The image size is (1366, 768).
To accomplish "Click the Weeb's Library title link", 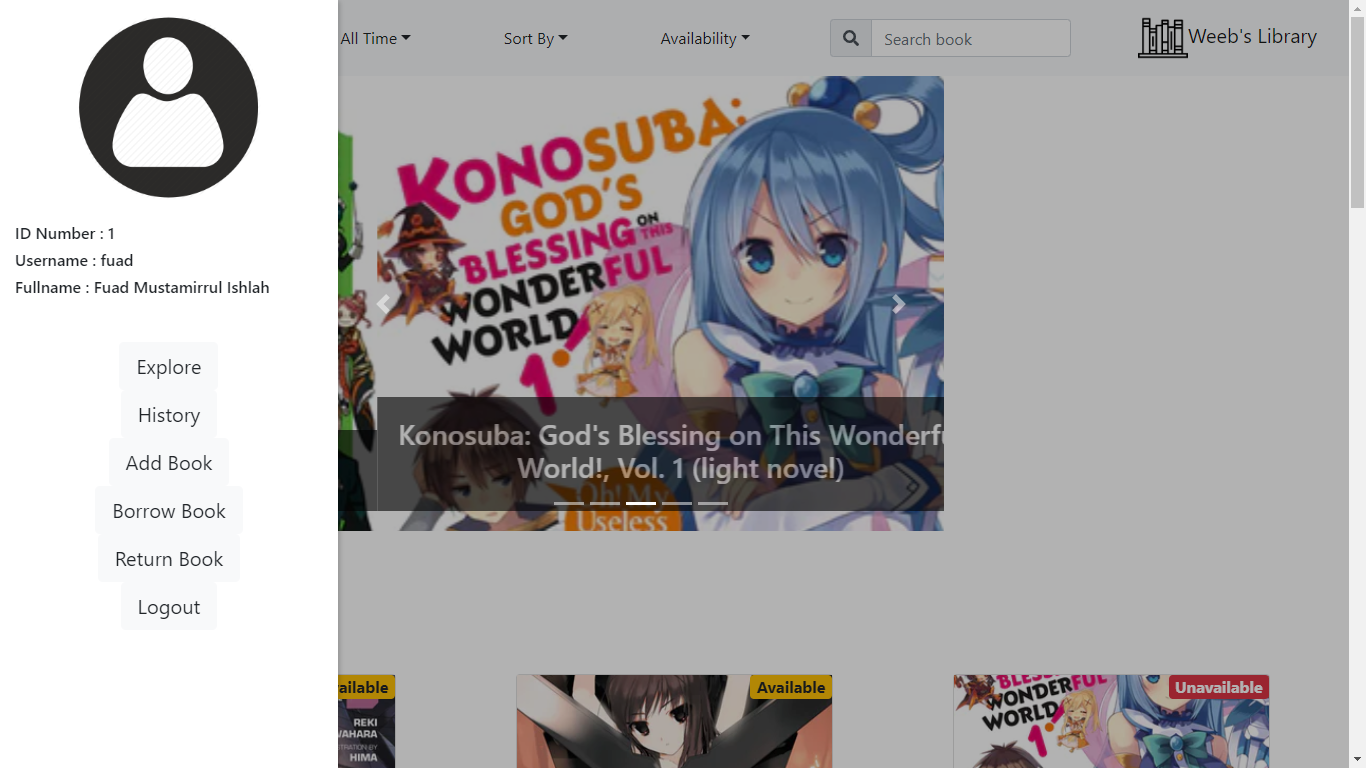I will tap(1252, 37).
